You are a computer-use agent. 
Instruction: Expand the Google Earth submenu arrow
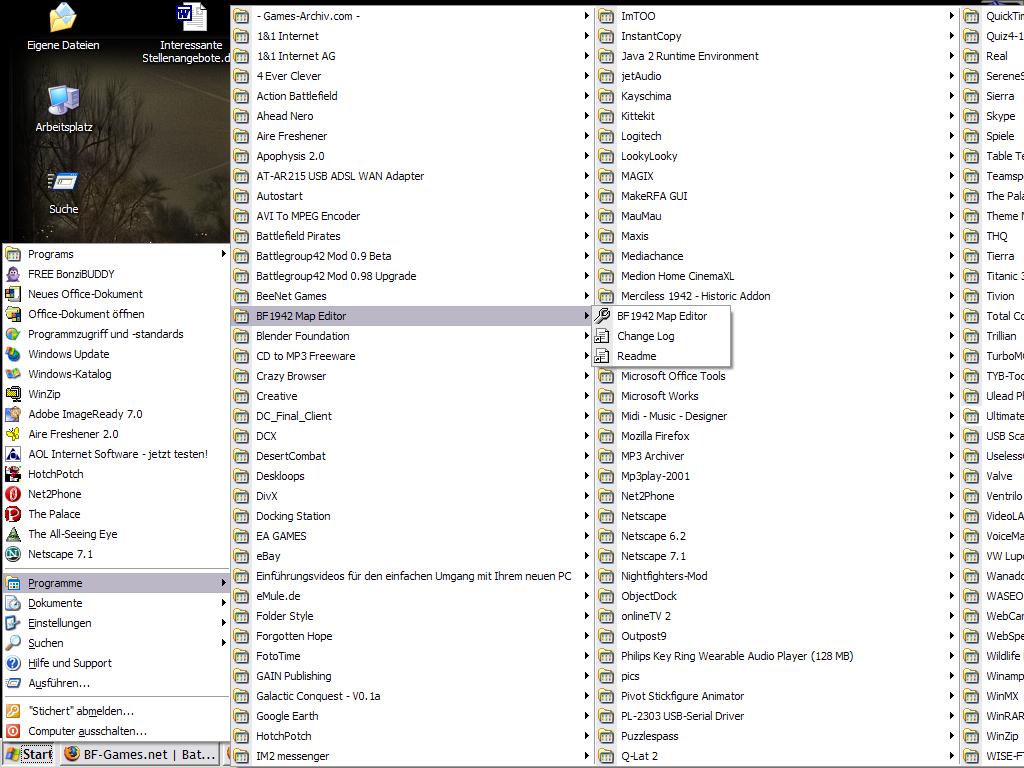[586, 716]
